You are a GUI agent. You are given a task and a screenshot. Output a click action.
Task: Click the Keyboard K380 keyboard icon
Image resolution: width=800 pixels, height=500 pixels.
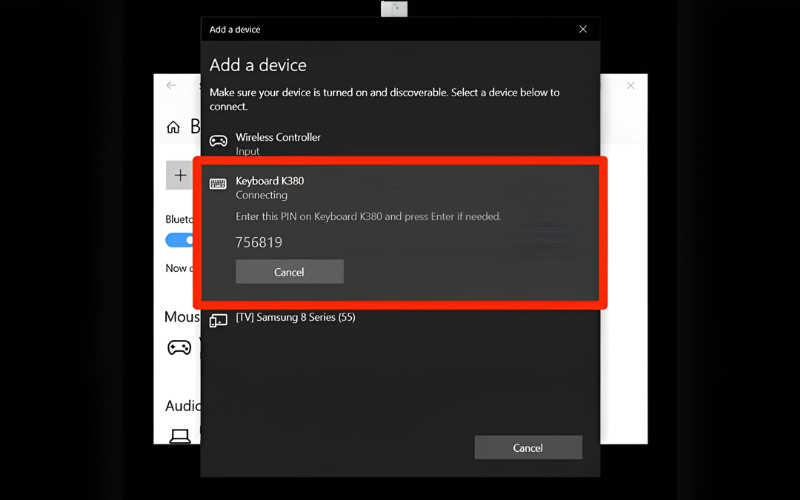[218, 184]
